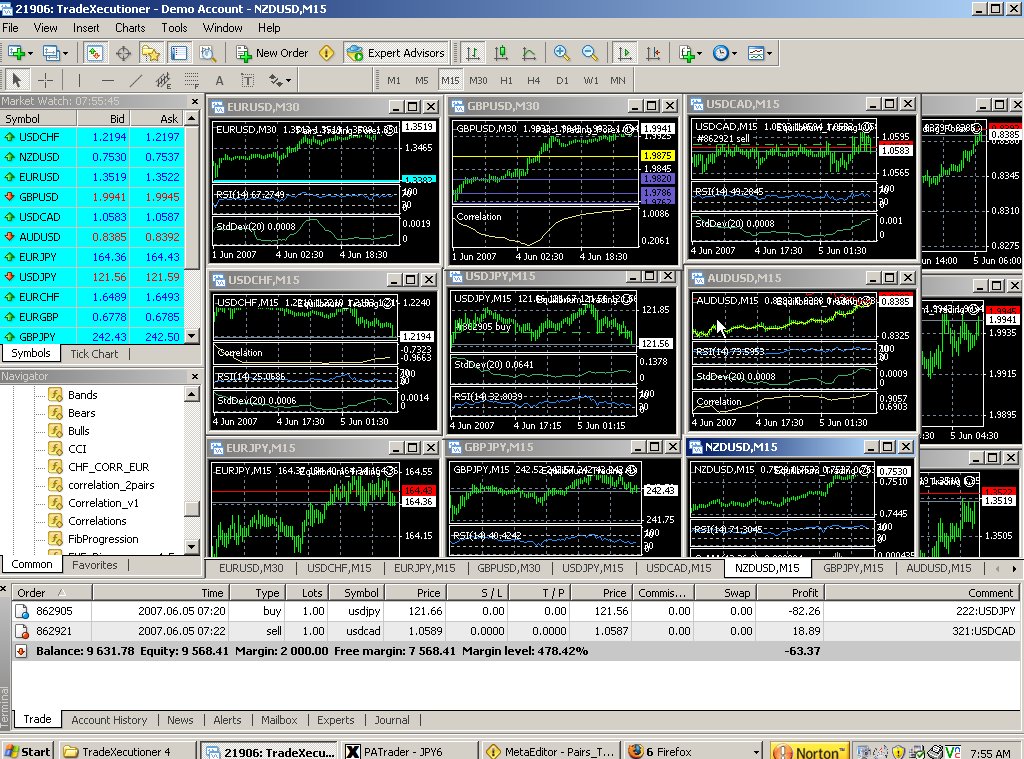The image size is (1024, 759).
Task: Select the Text tool A icon
Action: [x=219, y=80]
